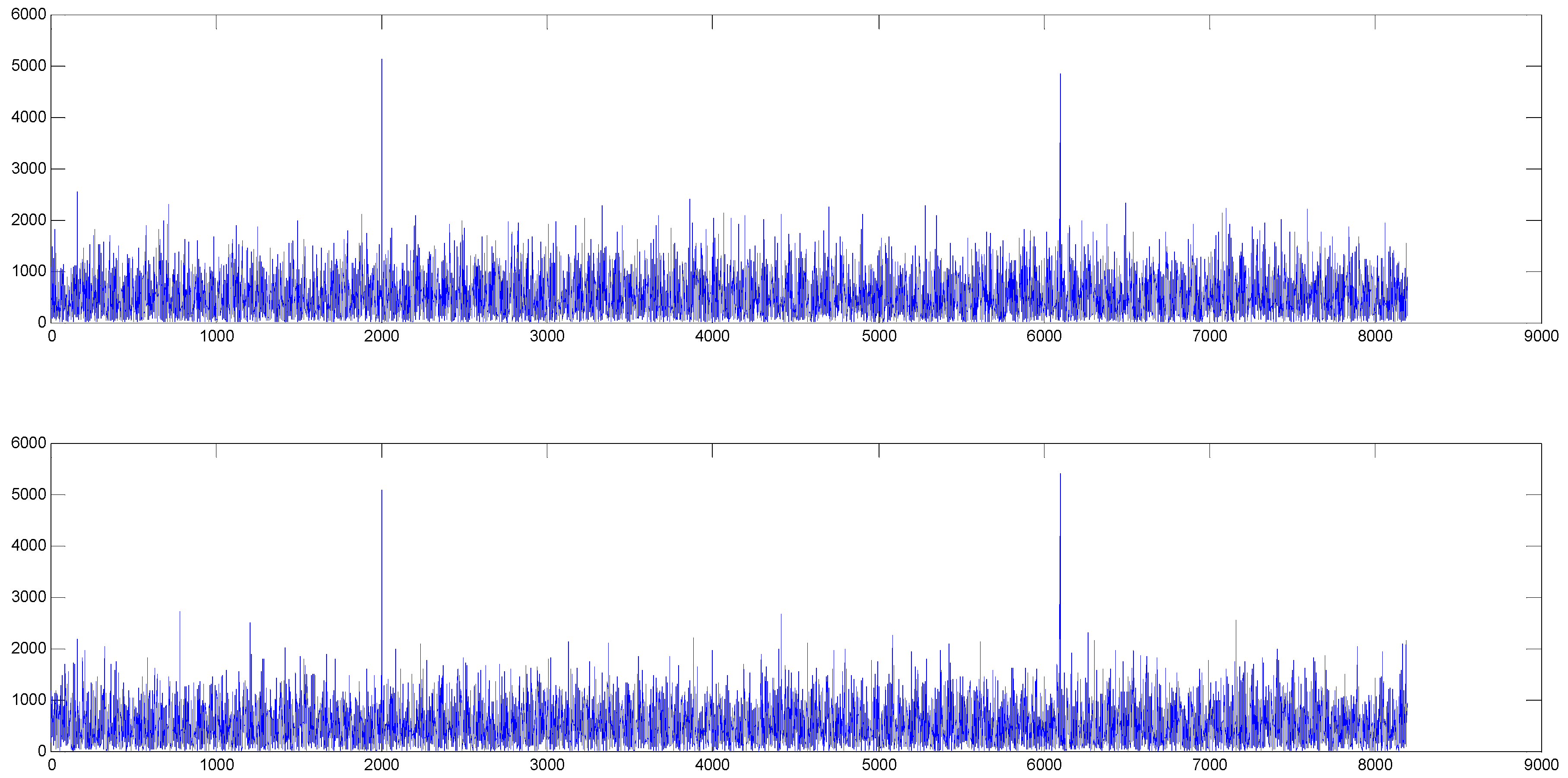Select the 6000 y-axis label of top plot
Image resolution: width=1568 pixels, height=778 pixels.
pyautogui.click(x=29, y=15)
